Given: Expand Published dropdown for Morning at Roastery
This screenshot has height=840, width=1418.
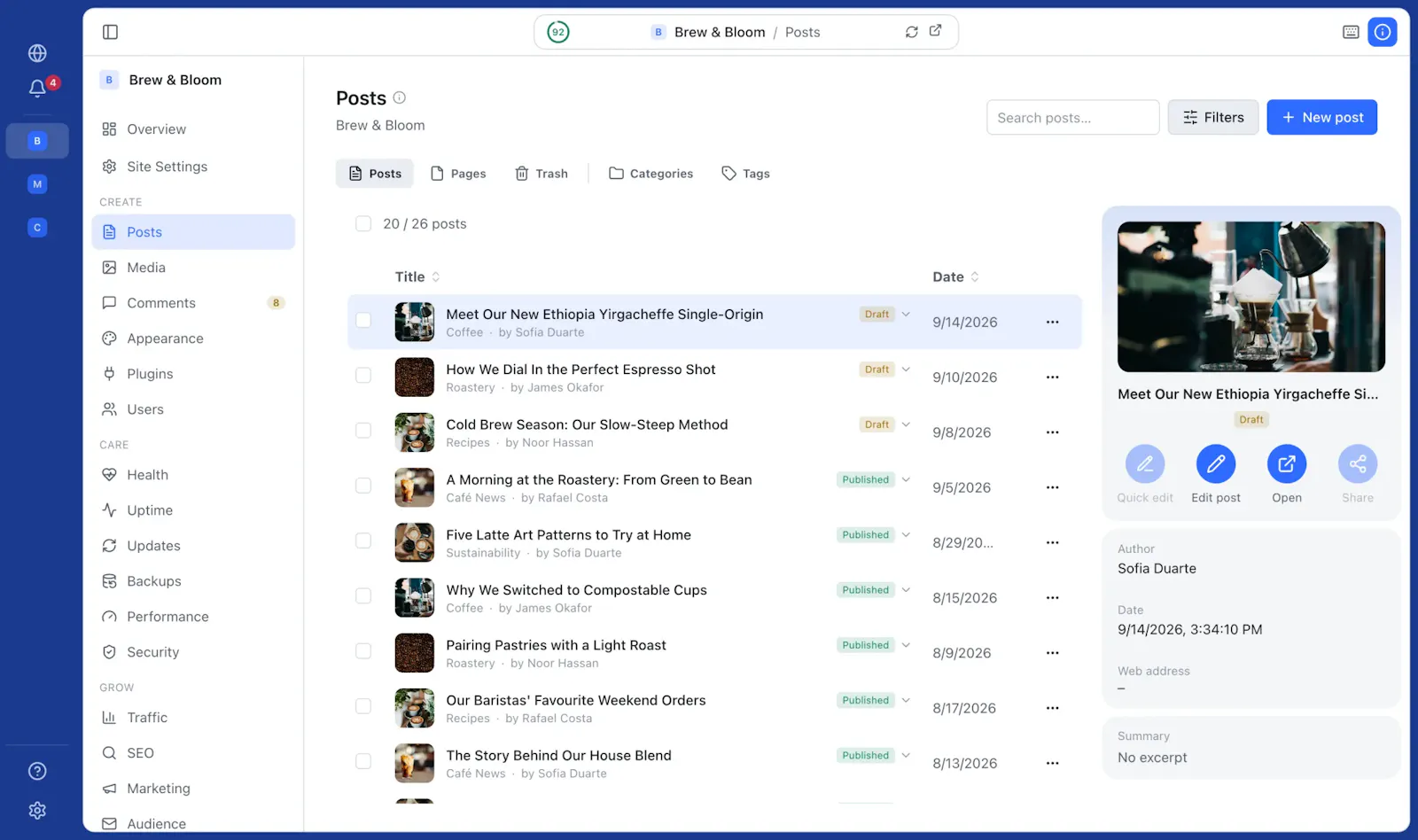Looking at the screenshot, I should point(906,479).
